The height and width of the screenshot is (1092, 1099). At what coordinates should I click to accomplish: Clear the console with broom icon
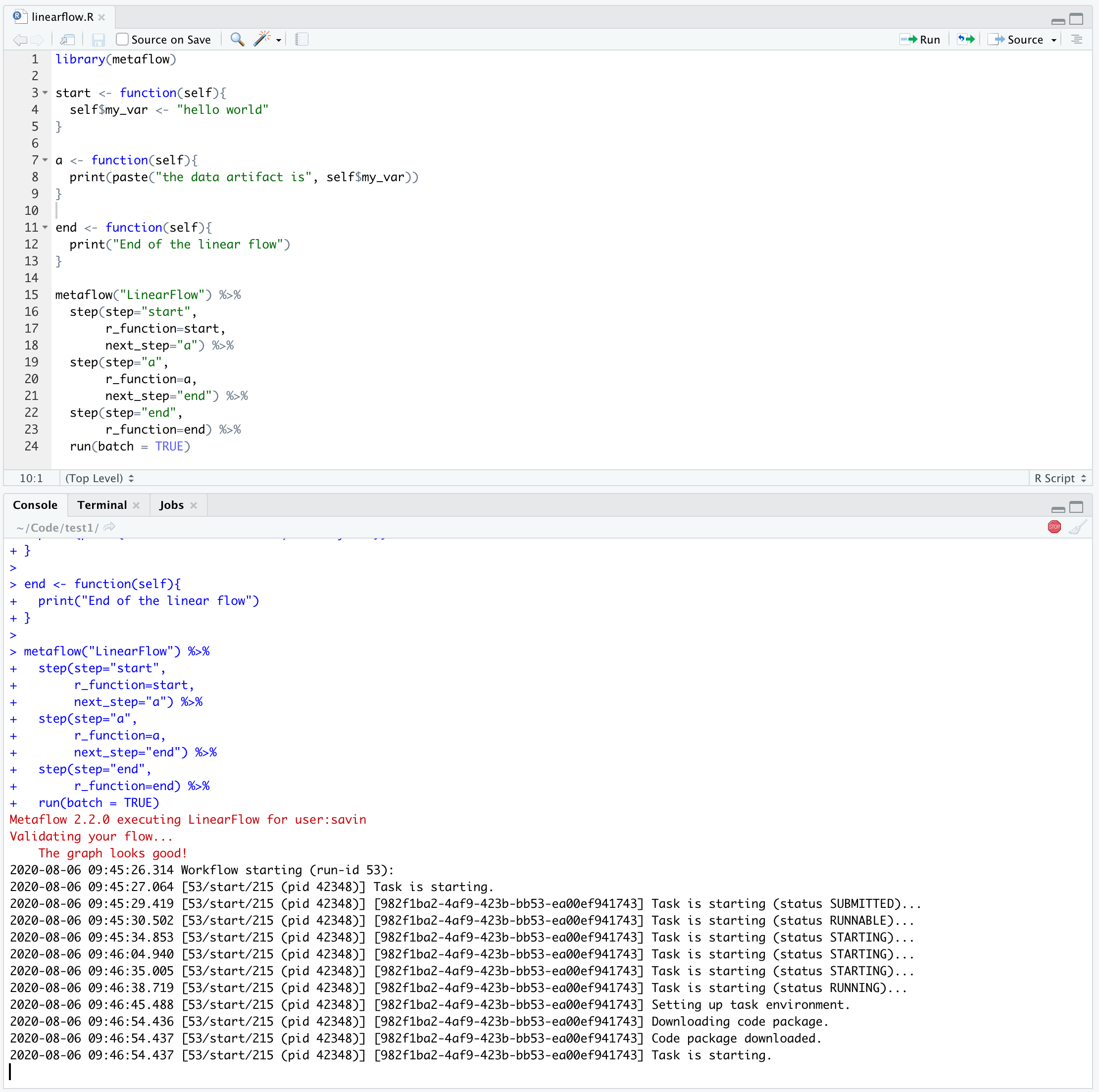point(1077,527)
